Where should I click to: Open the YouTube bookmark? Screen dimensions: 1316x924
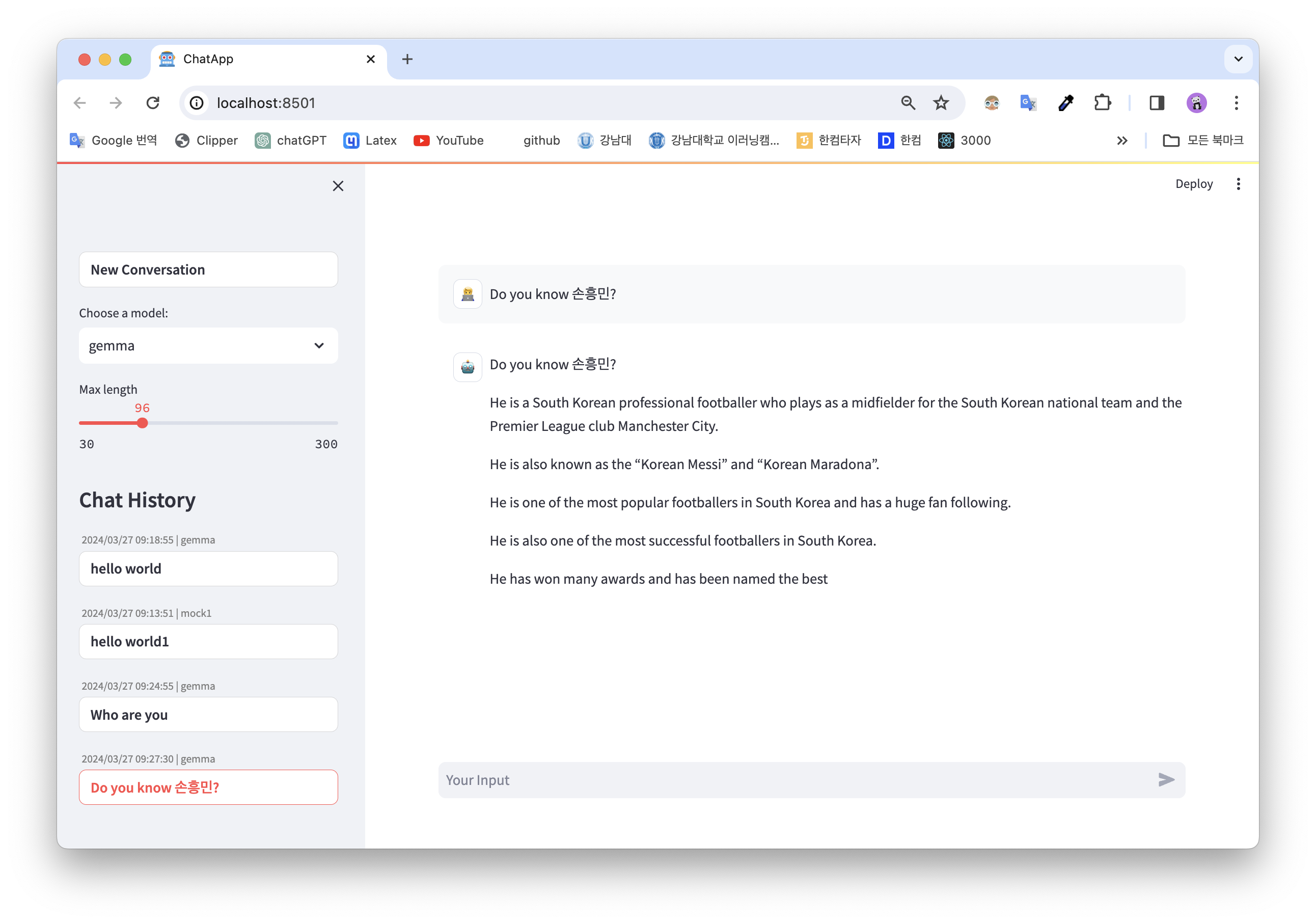coord(449,141)
